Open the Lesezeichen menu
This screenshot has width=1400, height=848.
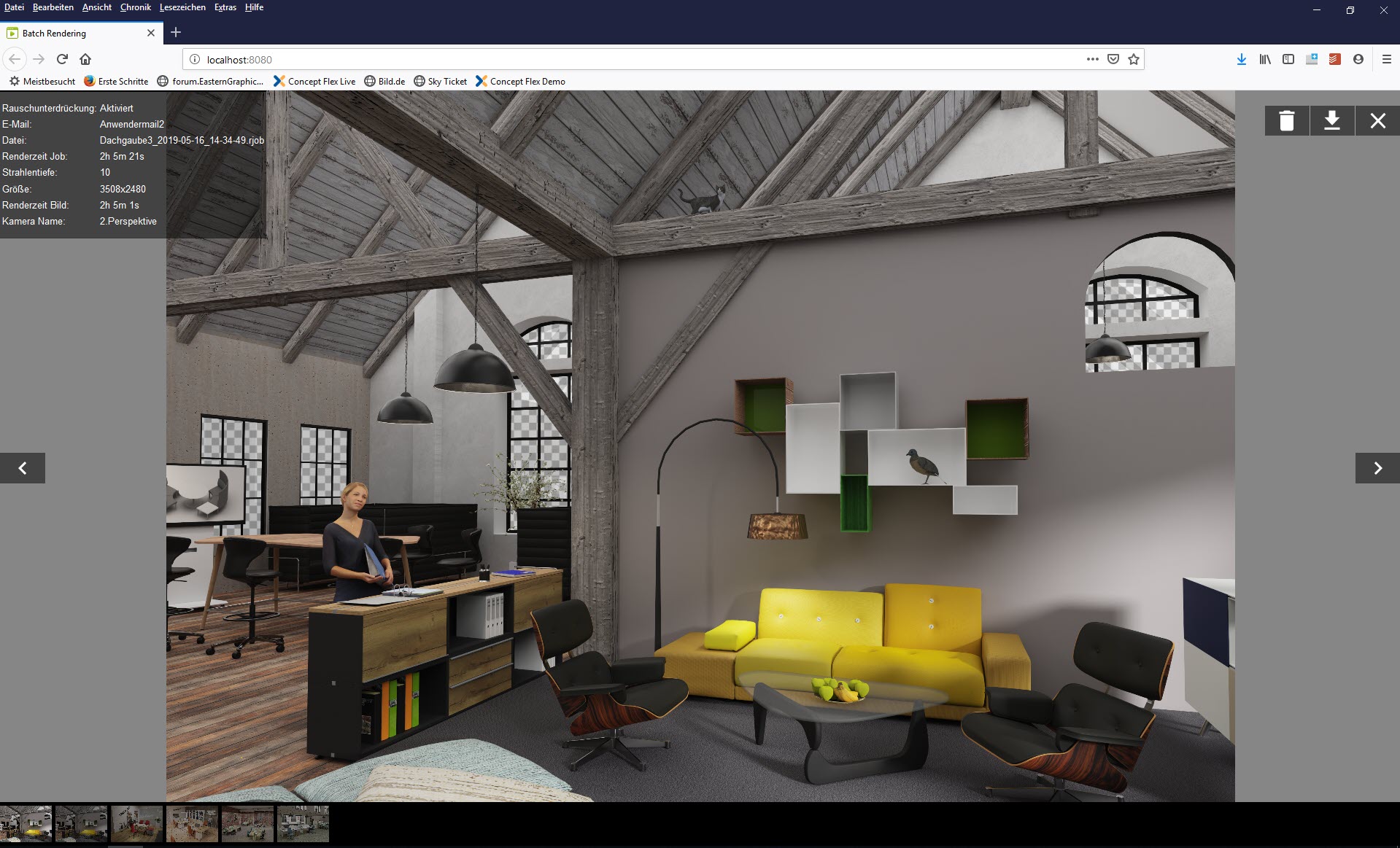[x=182, y=7]
